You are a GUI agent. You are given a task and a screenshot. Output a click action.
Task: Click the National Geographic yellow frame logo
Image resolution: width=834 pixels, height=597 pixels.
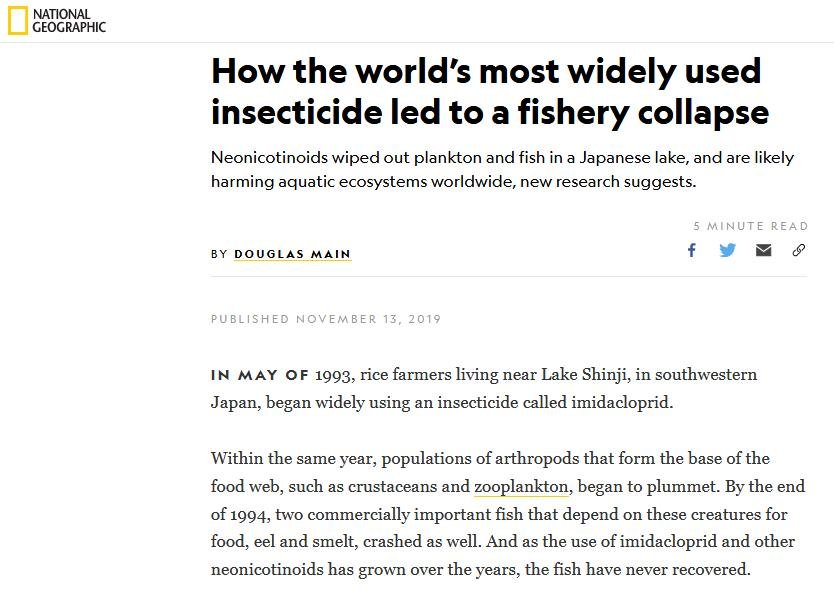[18, 20]
